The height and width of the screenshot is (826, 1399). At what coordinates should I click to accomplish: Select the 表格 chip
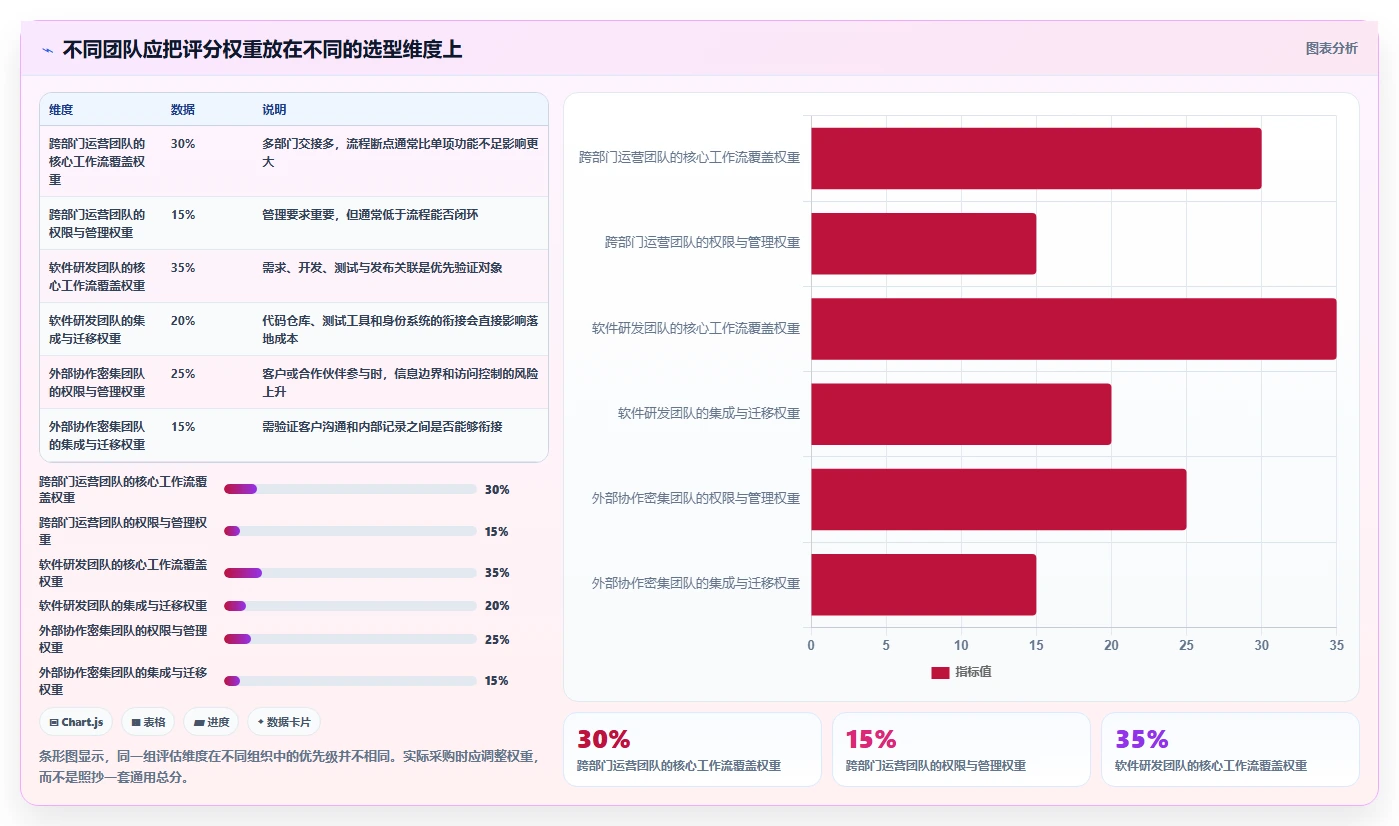pyautogui.click(x=149, y=722)
